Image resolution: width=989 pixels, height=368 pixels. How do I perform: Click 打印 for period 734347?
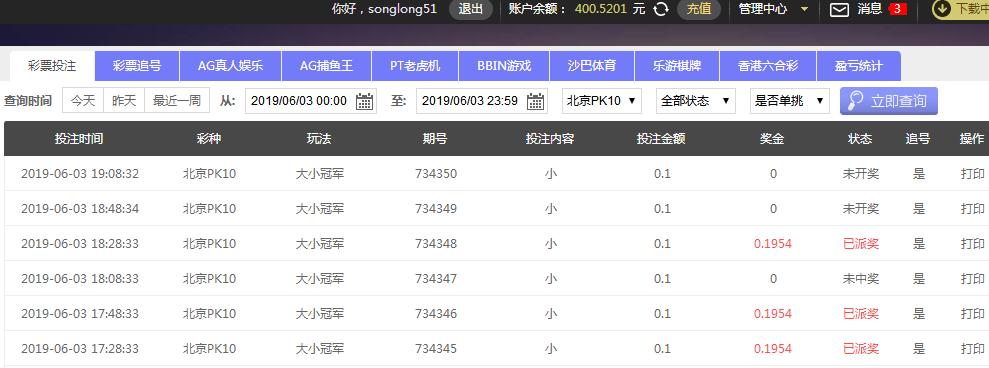click(972, 278)
